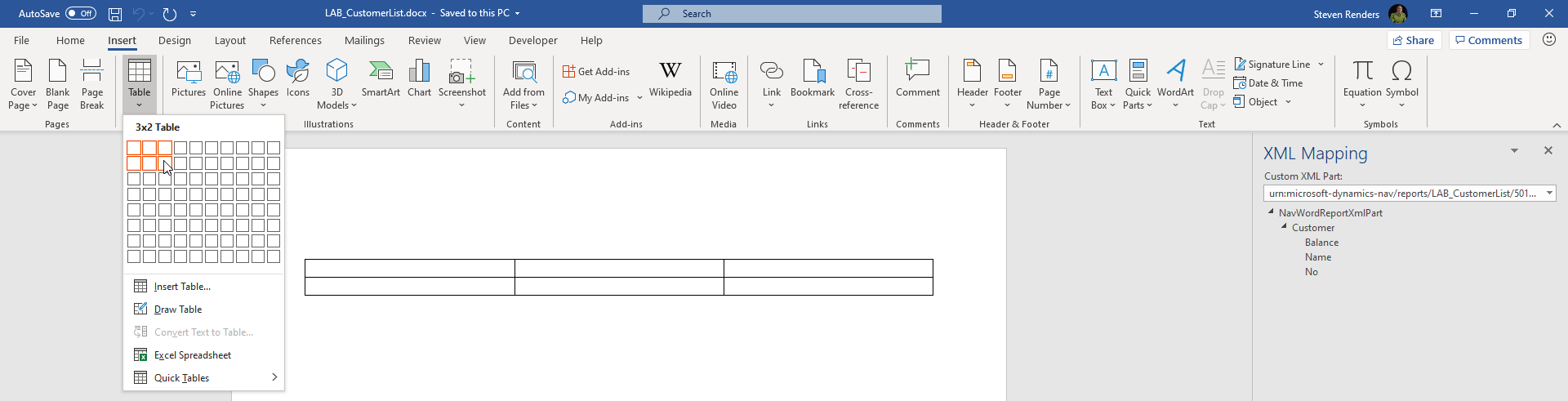This screenshot has height=401, width=1568.
Task: Collapse the NavWordReportXmlPart tree node
Action: coord(1271,212)
